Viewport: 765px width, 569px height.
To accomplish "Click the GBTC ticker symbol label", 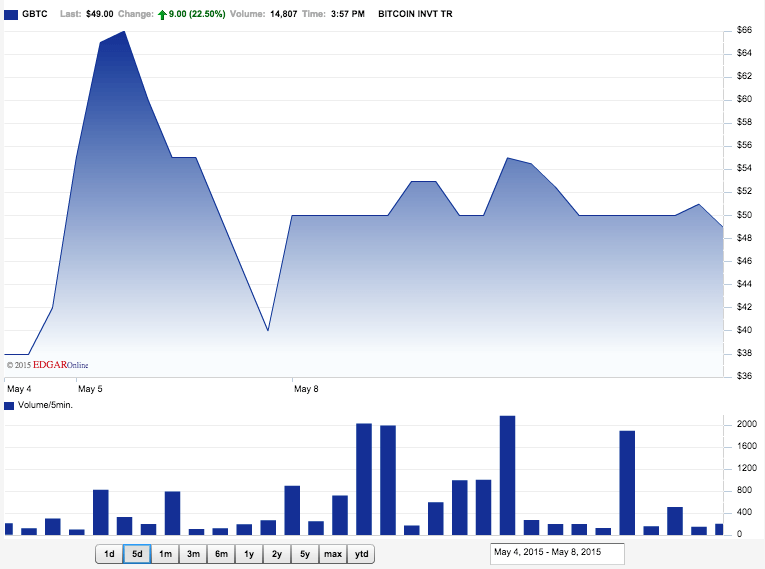I will (x=34, y=12).
